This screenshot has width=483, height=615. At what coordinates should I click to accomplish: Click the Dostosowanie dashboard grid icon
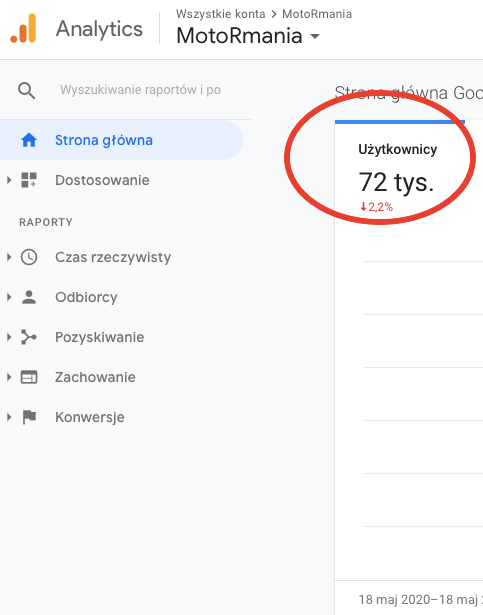pos(29,180)
